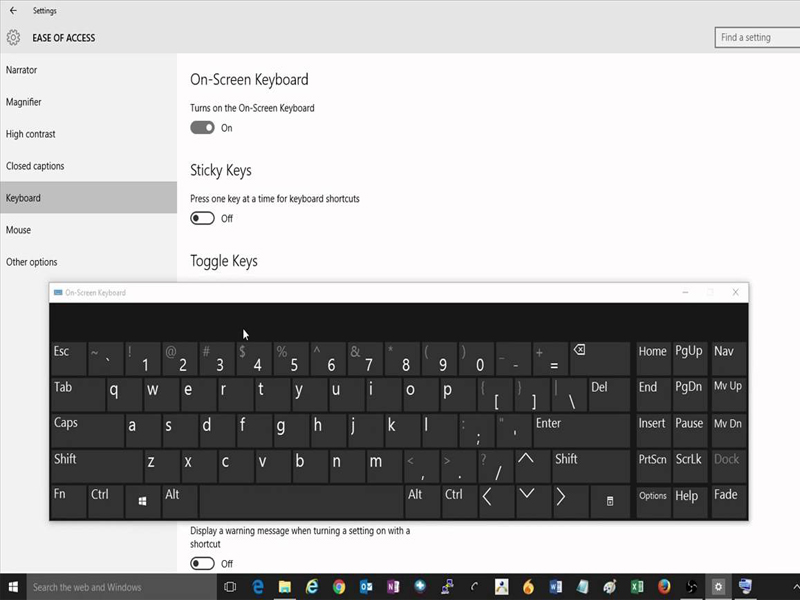Viewport: 800px width, 600px height.
Task: Open OneNote from the taskbar
Action: point(393,585)
